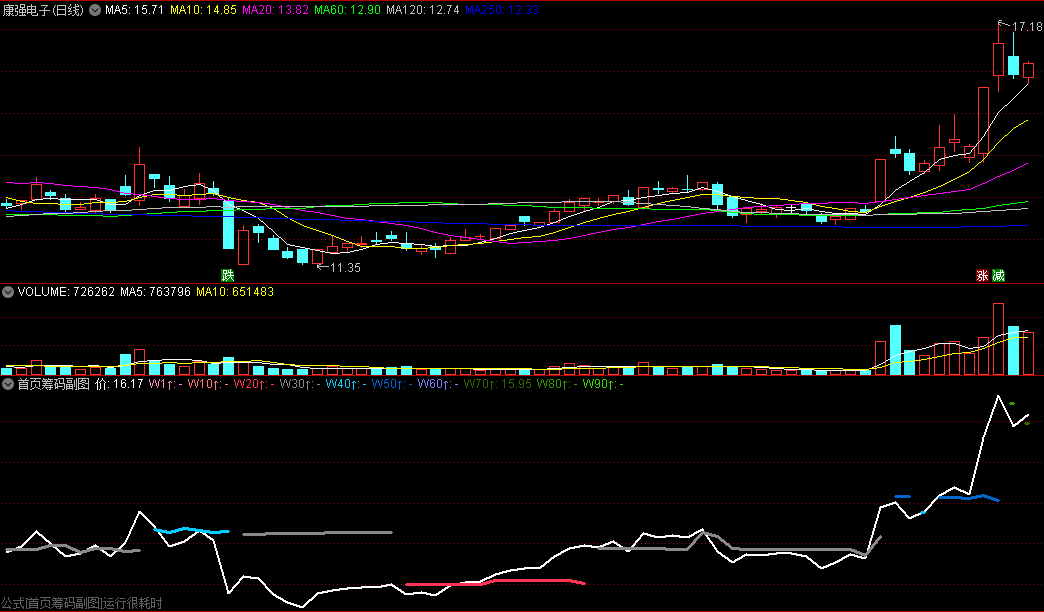Open the dropdown beside 首页筹码副图 indicator

pyautogui.click(x=8, y=384)
